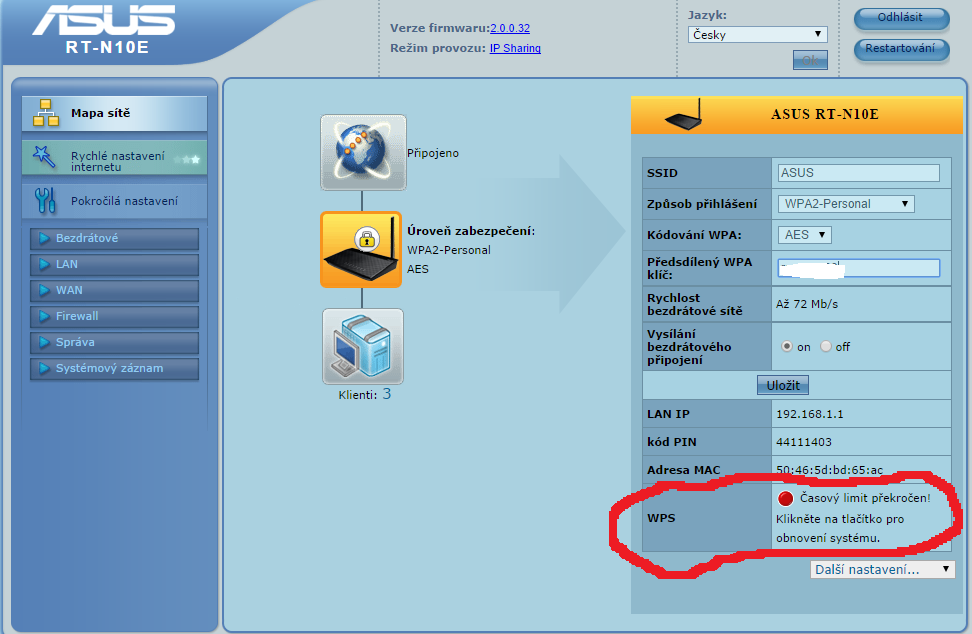Open the Systémový záznam log section
The height and width of the screenshot is (634, 972).
click(115, 369)
